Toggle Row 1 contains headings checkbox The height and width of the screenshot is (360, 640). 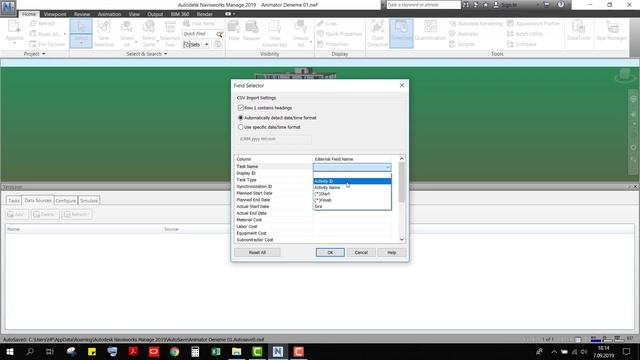240,108
